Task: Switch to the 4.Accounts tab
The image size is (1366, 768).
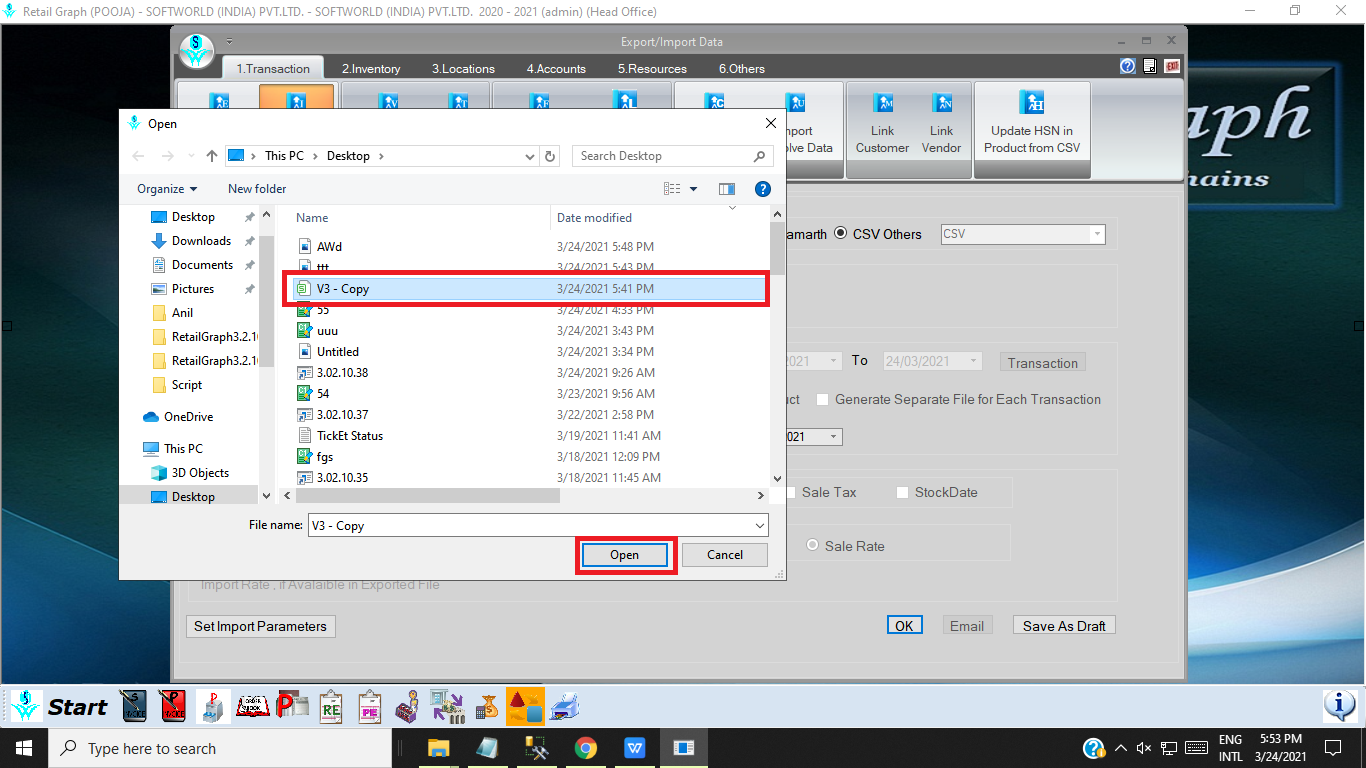Action: click(x=556, y=69)
